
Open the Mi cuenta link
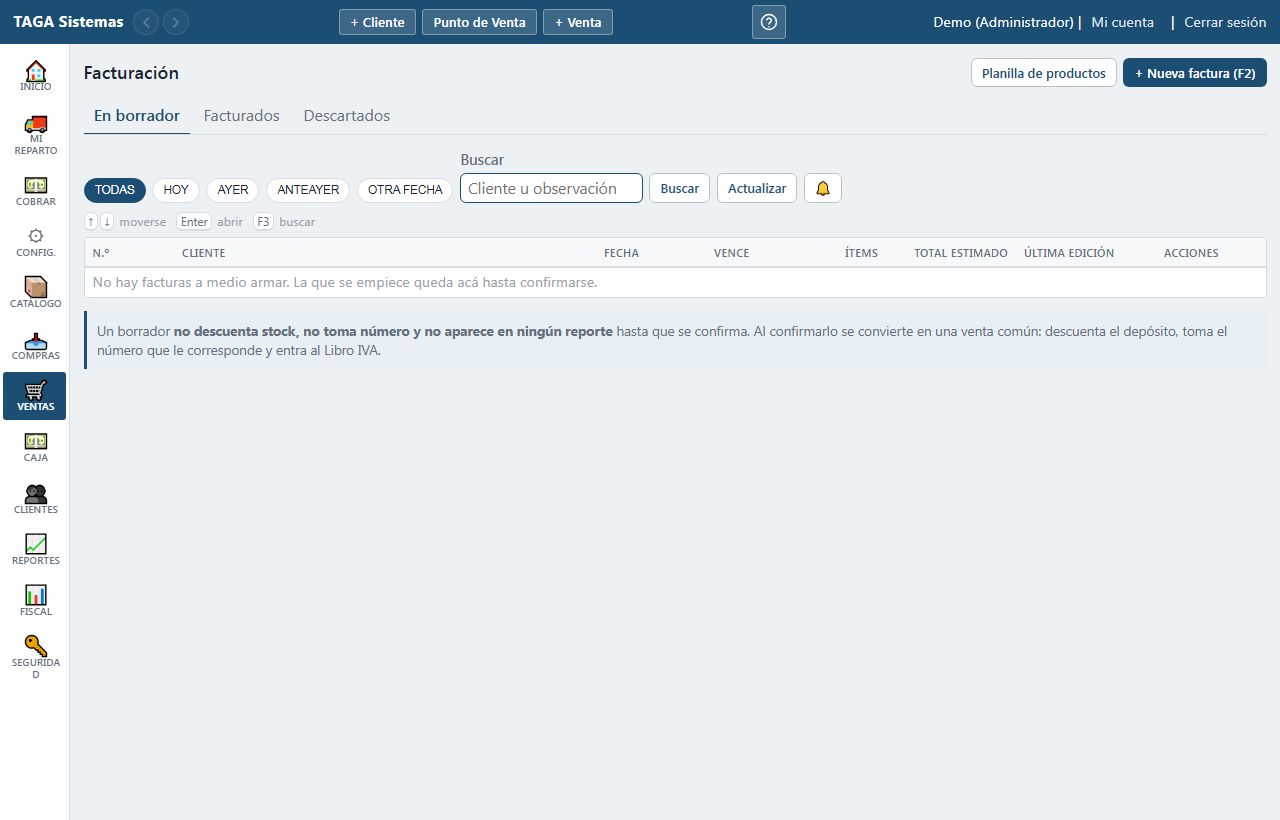(1123, 22)
